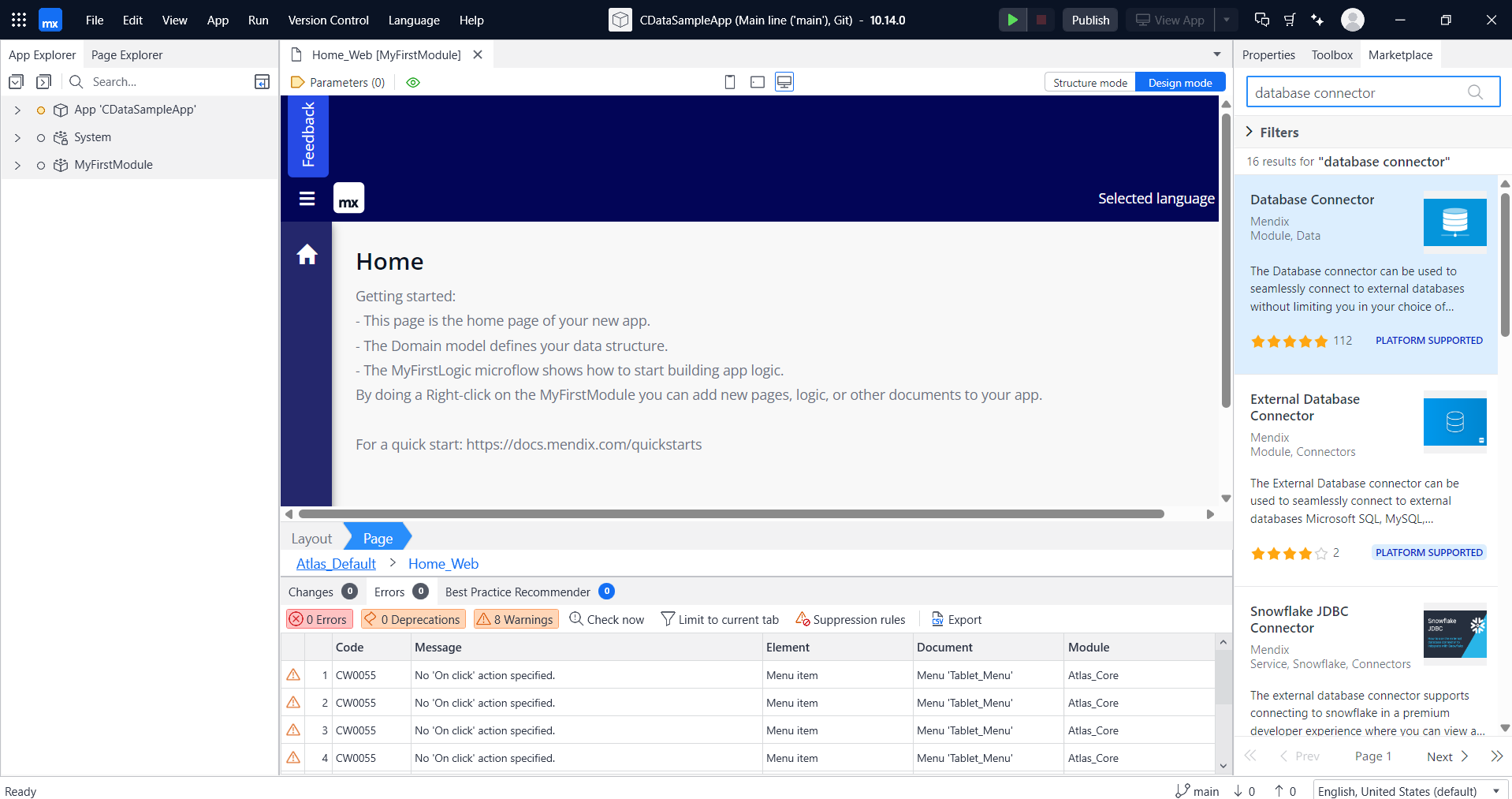The image size is (1512, 799).
Task: Toggle the green eye visibility icon
Action: (413, 82)
